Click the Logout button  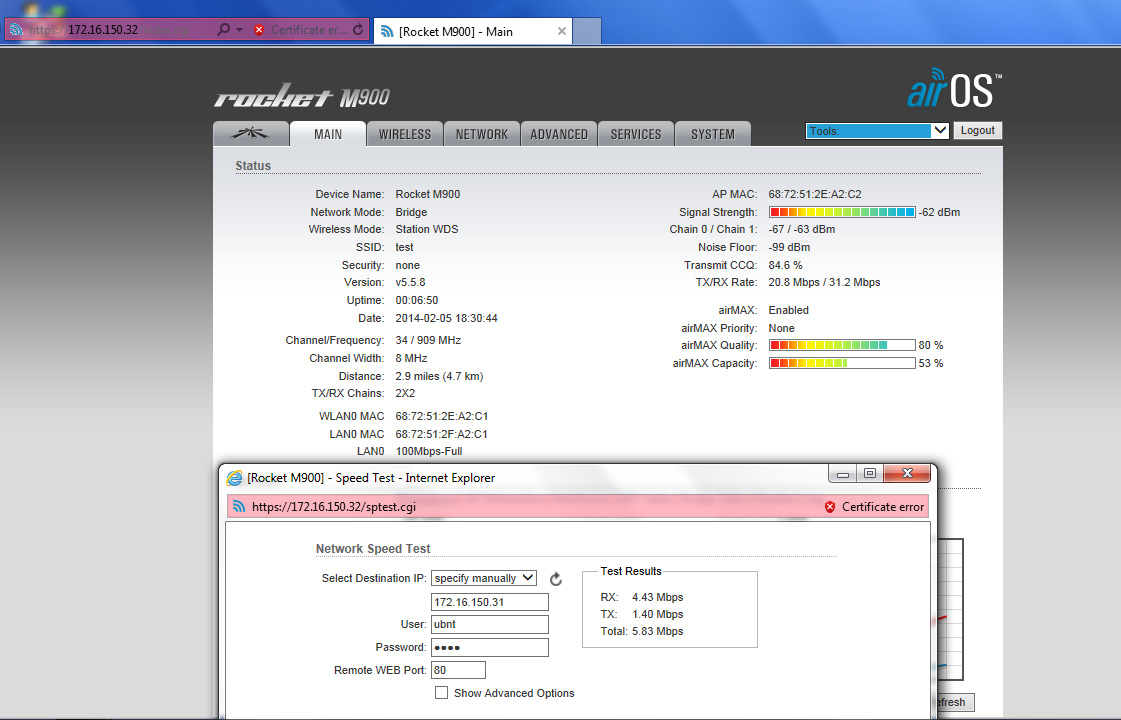tap(977, 131)
